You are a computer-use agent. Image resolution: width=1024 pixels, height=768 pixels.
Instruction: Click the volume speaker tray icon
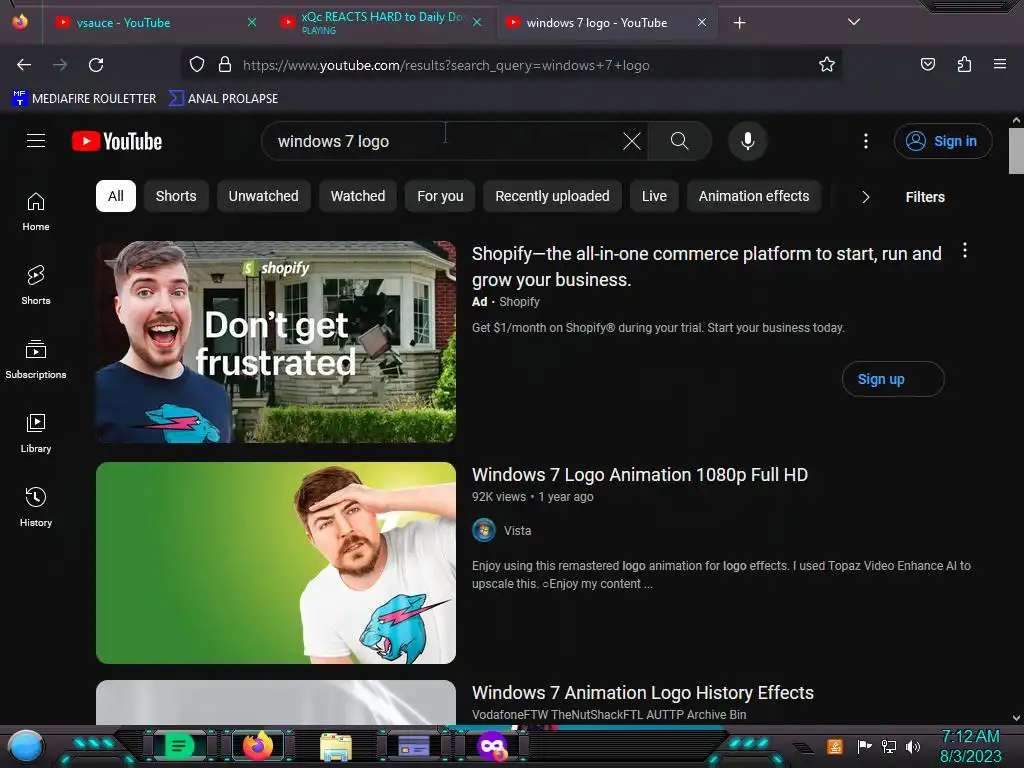point(913,746)
